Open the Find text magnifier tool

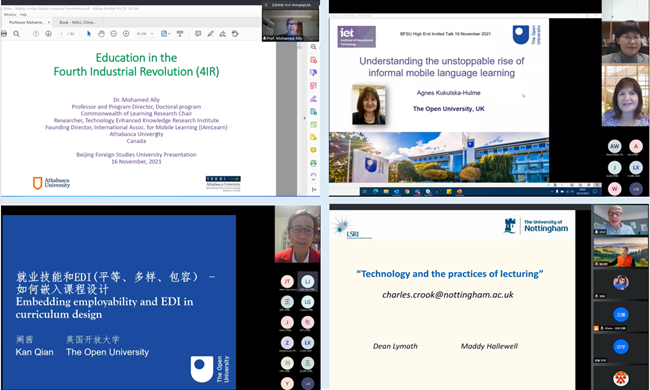point(16,34)
